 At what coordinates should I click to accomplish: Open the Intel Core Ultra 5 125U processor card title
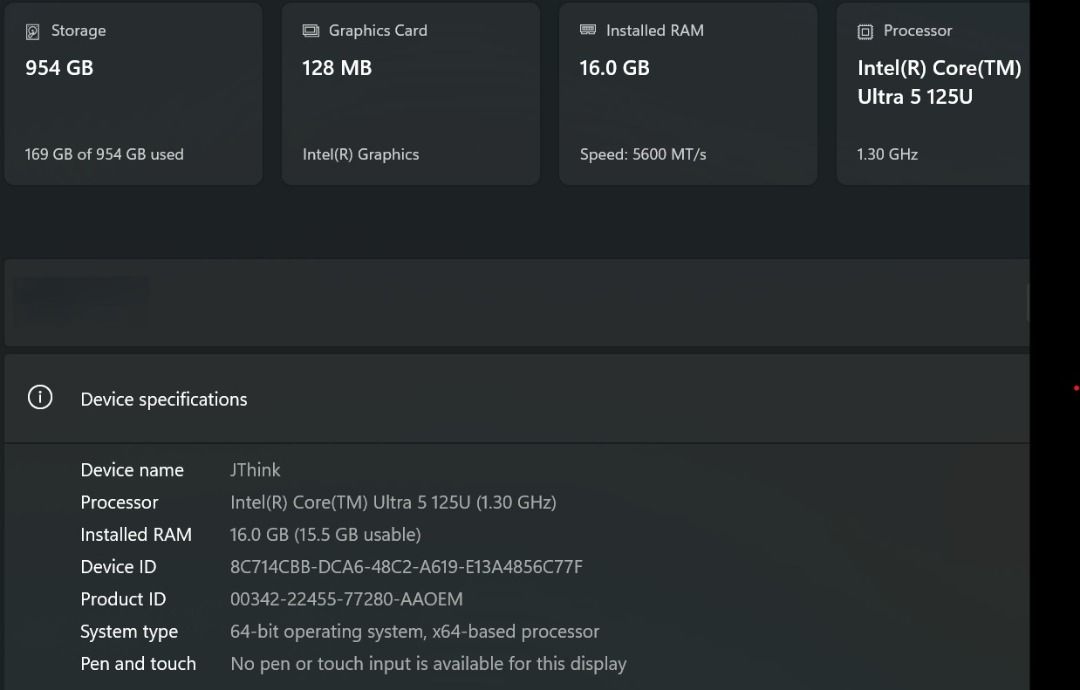[939, 82]
